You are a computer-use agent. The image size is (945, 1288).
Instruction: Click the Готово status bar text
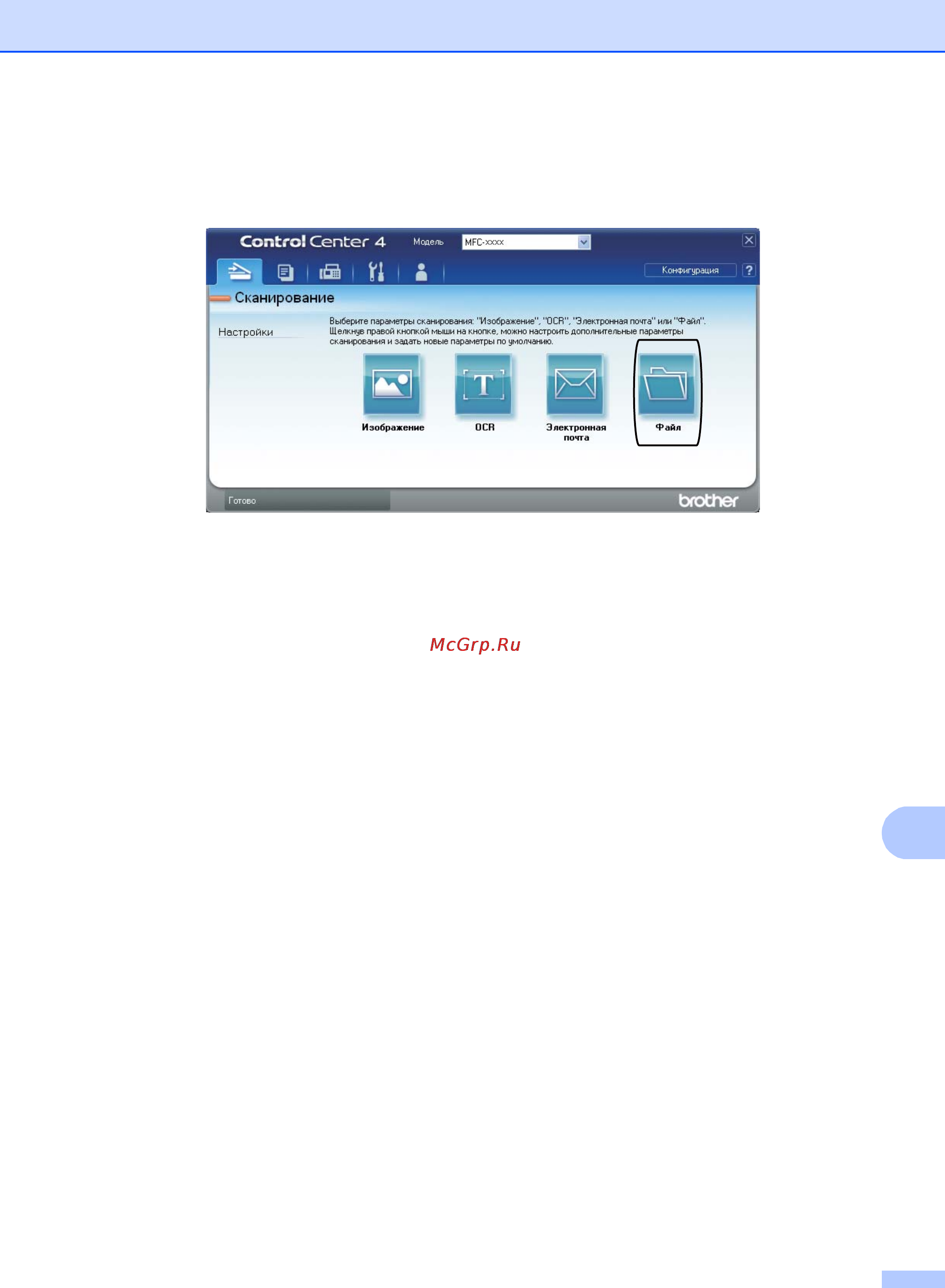point(242,500)
